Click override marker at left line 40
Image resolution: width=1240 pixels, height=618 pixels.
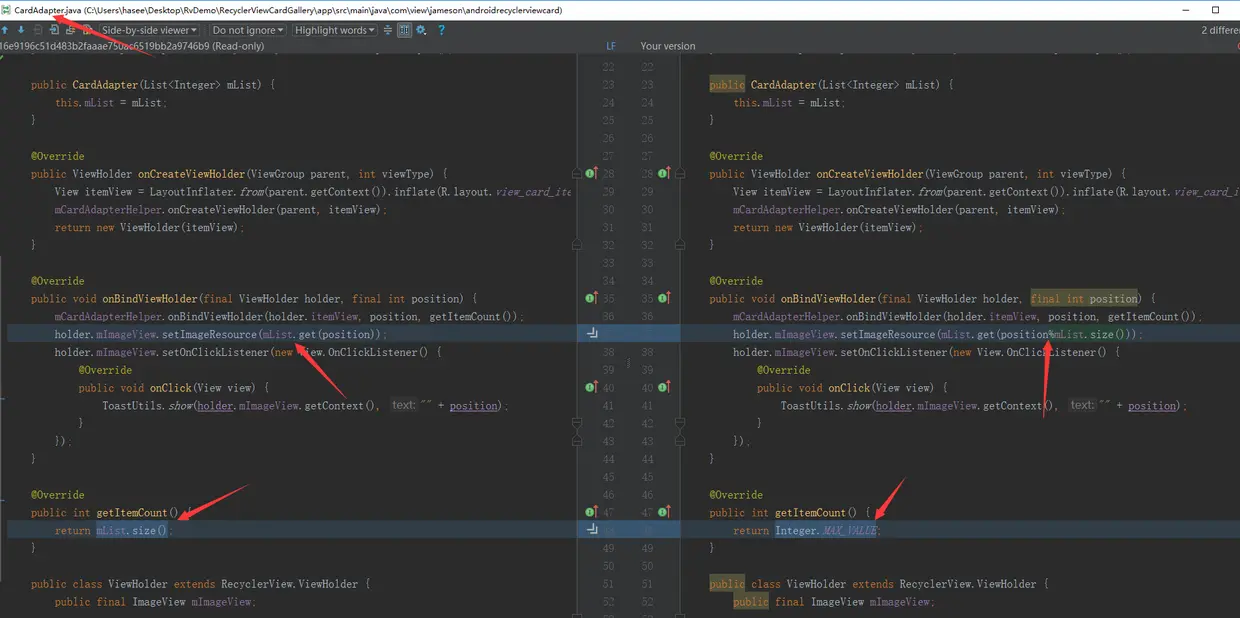tap(592, 387)
